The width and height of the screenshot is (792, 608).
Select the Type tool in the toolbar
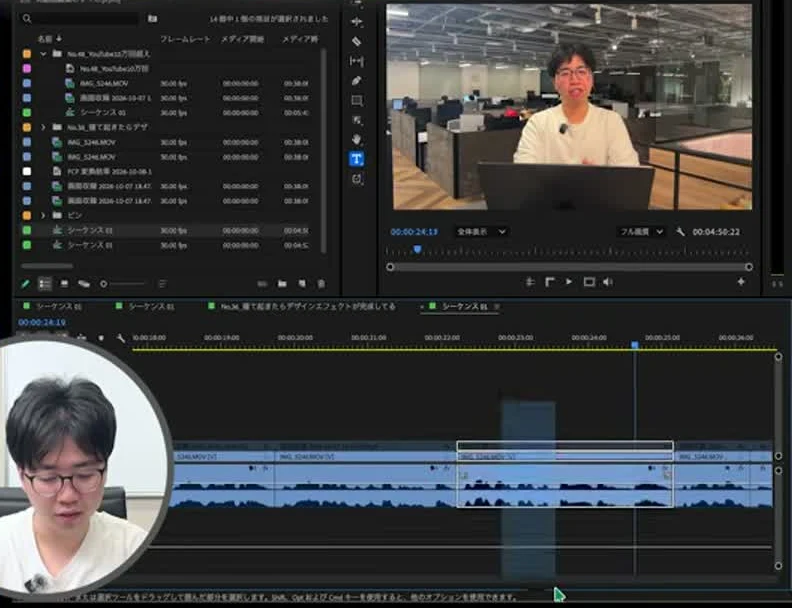356,159
